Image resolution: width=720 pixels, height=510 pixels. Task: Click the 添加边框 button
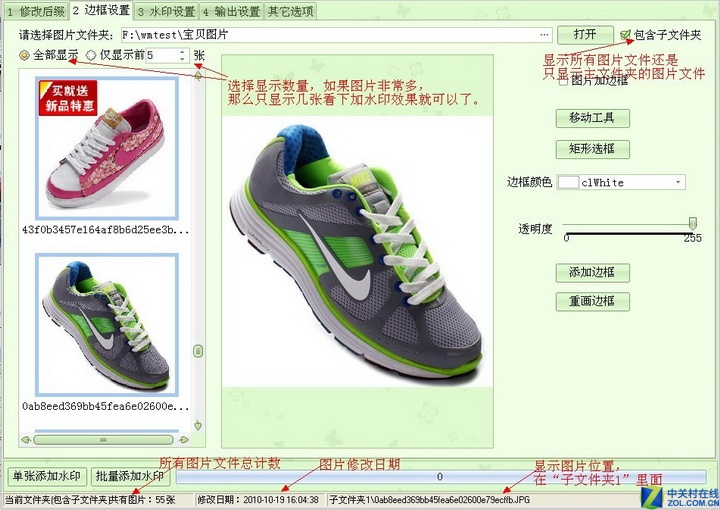coord(592,273)
